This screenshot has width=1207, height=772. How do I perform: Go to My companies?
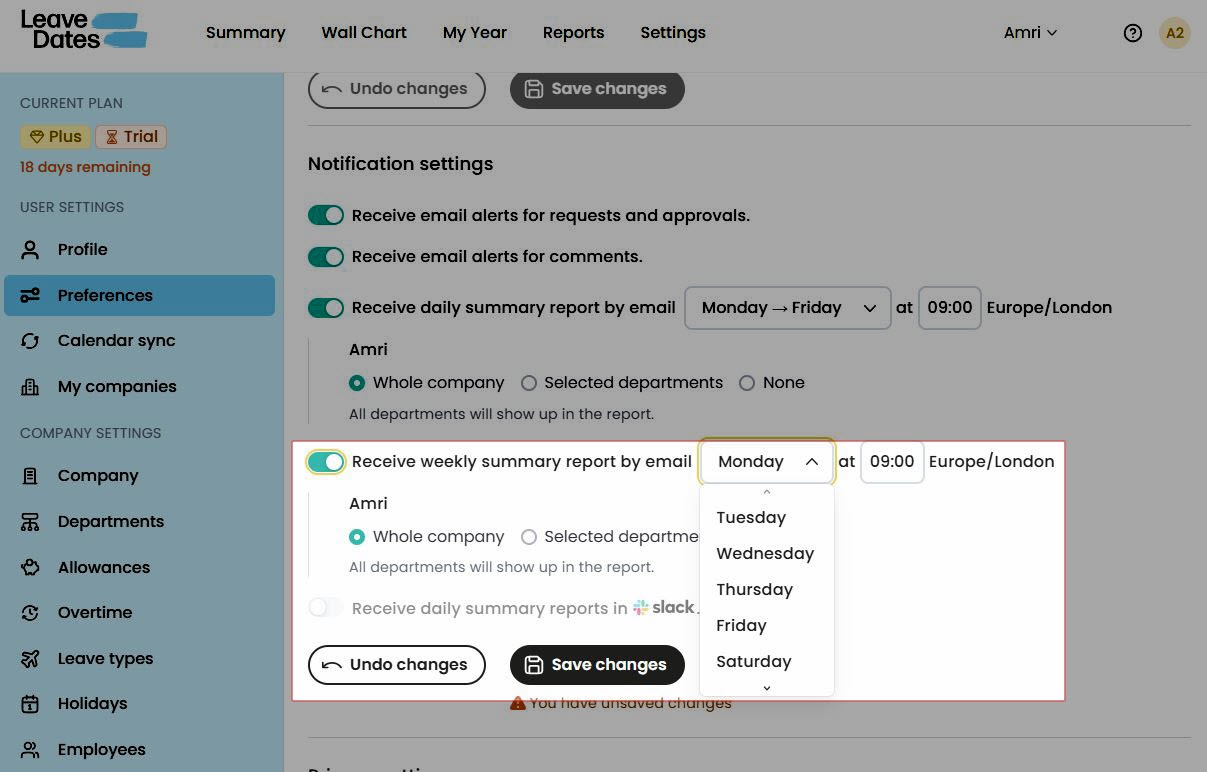[139, 387]
